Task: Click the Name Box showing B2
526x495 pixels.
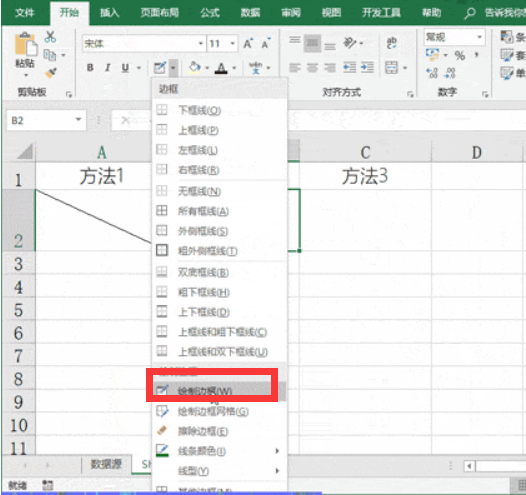Action: tap(46, 120)
